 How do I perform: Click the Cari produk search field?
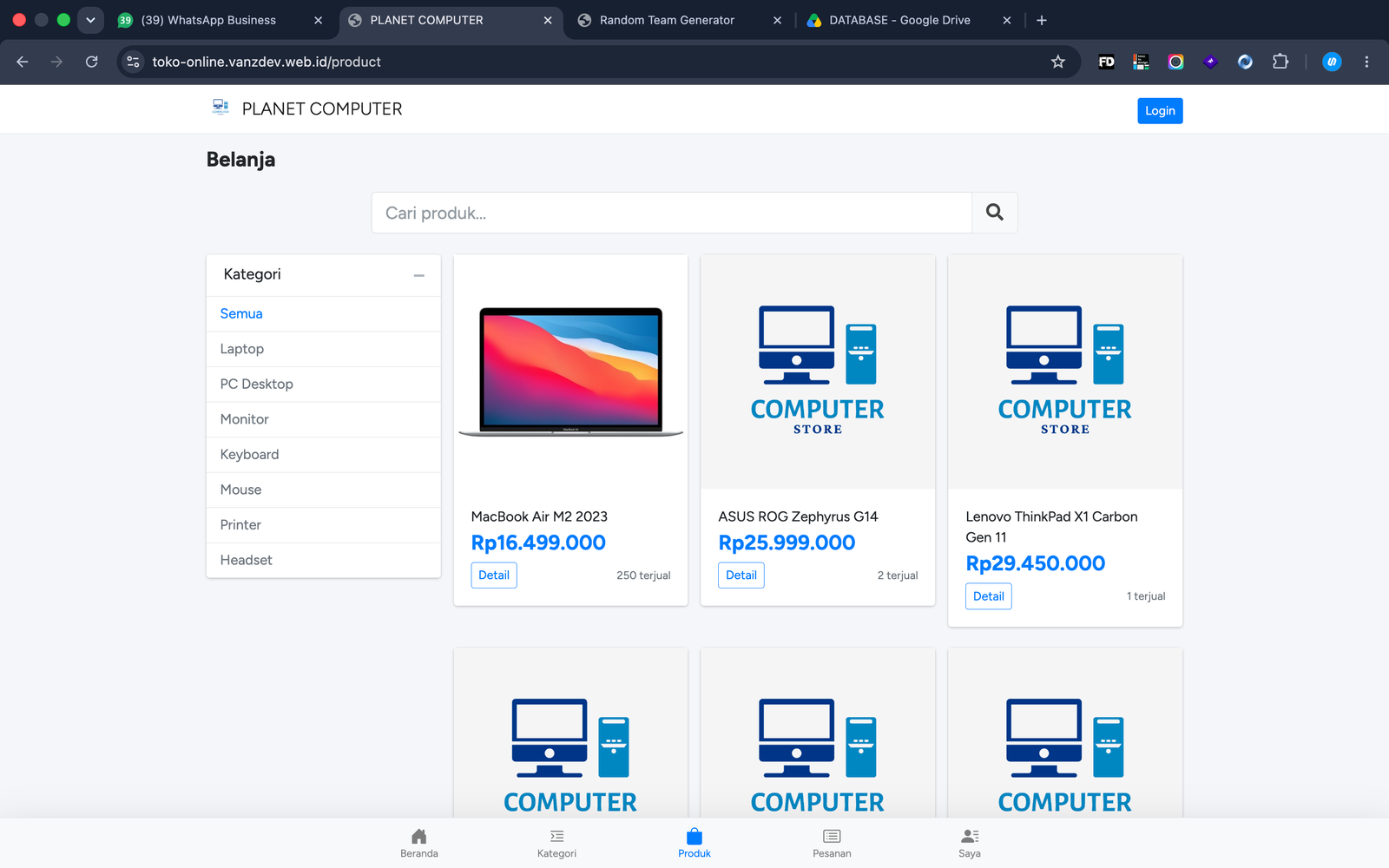click(671, 213)
